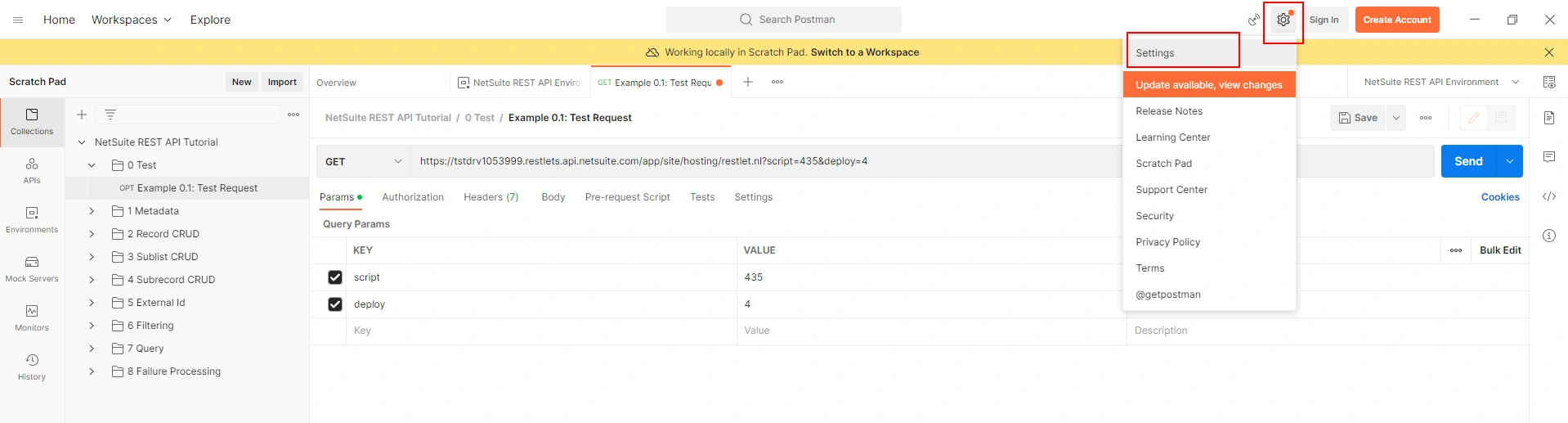Open the APIs sidebar panel
This screenshot has width=1568, height=423.
click(32, 171)
